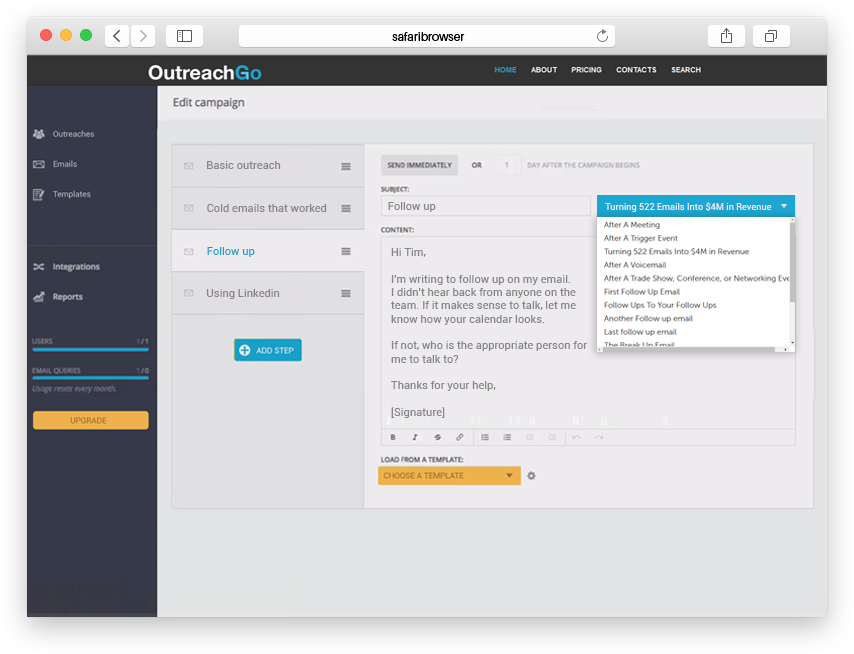This screenshot has width=854, height=654.
Task: Choose Turning 522 Emails Into $4M list entry
Action: (676, 252)
